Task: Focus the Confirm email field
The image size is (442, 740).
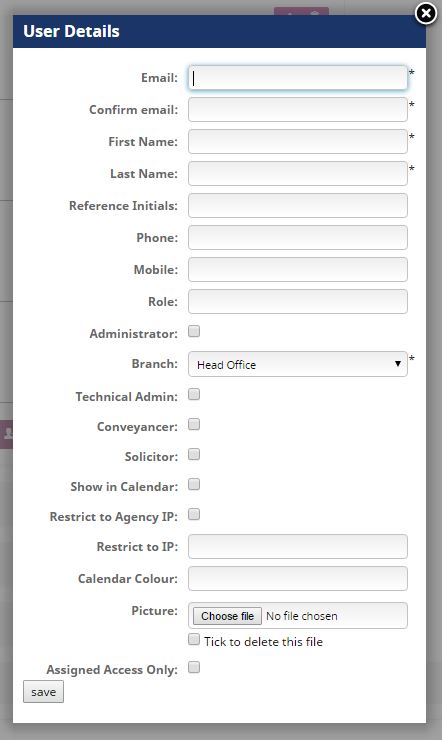Action: click(x=298, y=109)
